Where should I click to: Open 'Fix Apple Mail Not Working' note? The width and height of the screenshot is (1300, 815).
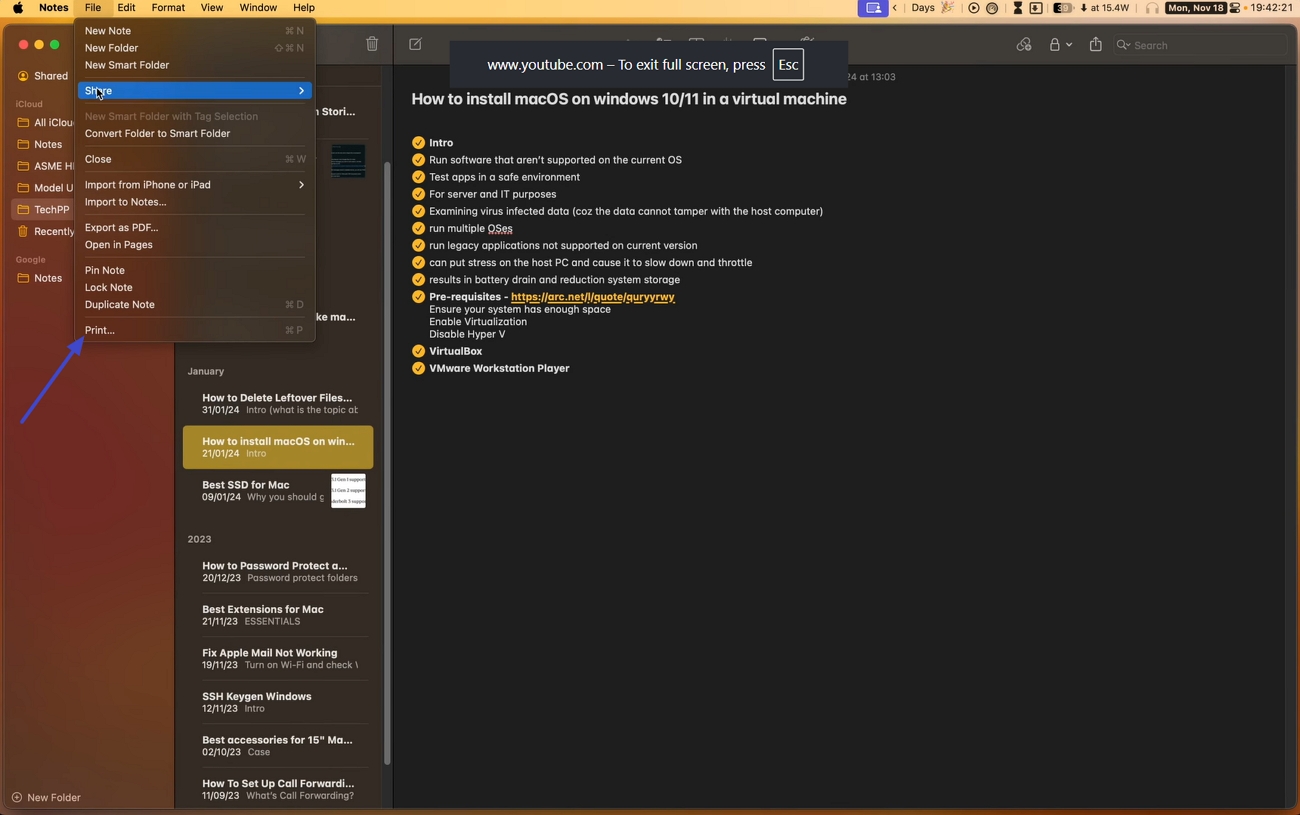[x=278, y=658]
